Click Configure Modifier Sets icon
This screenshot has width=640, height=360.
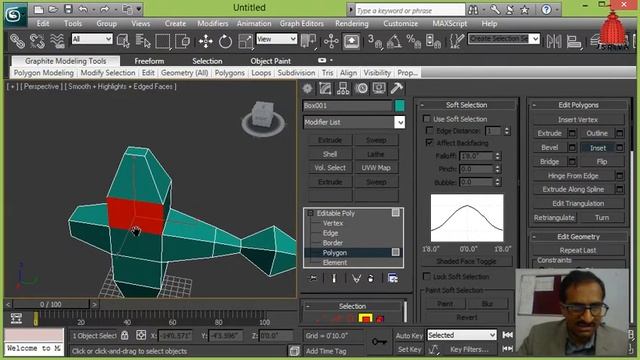[393, 278]
